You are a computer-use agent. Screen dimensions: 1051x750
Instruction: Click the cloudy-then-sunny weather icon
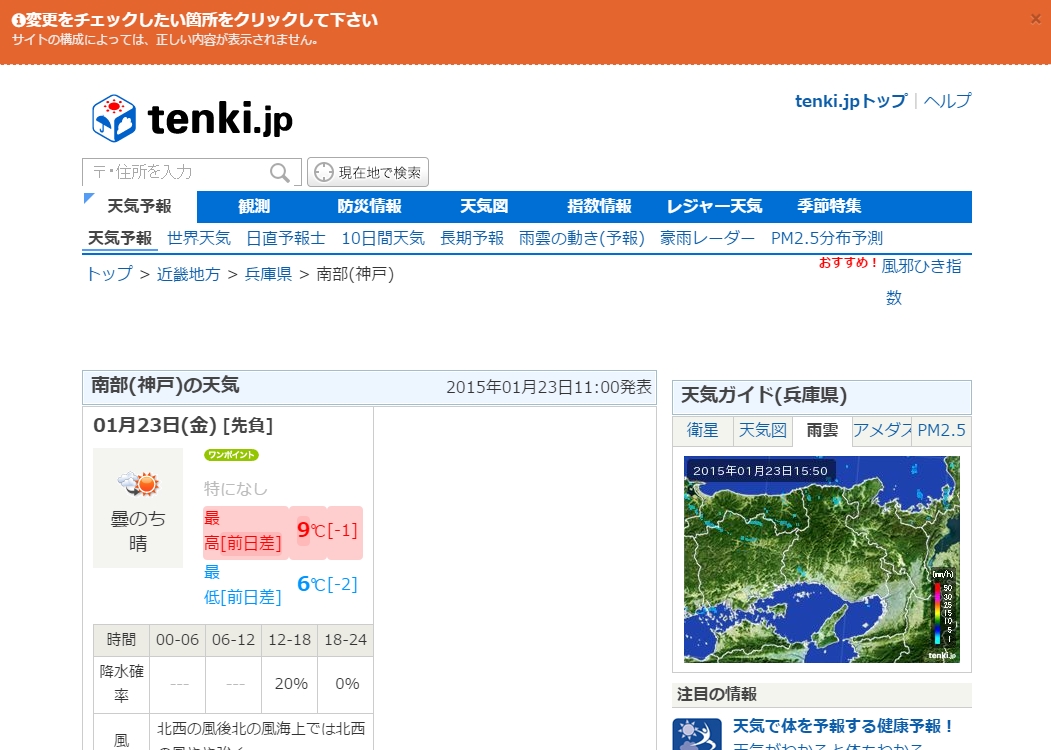pos(138,483)
